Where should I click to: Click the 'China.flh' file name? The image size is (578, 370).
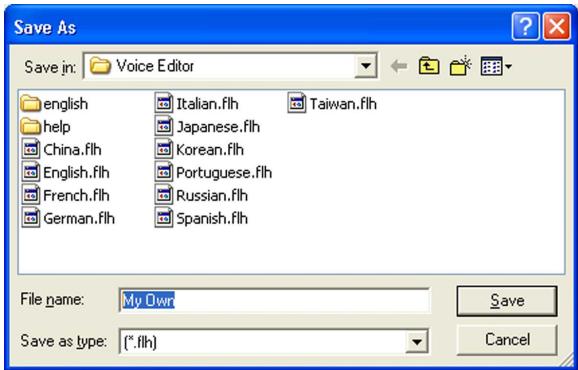tap(72, 150)
